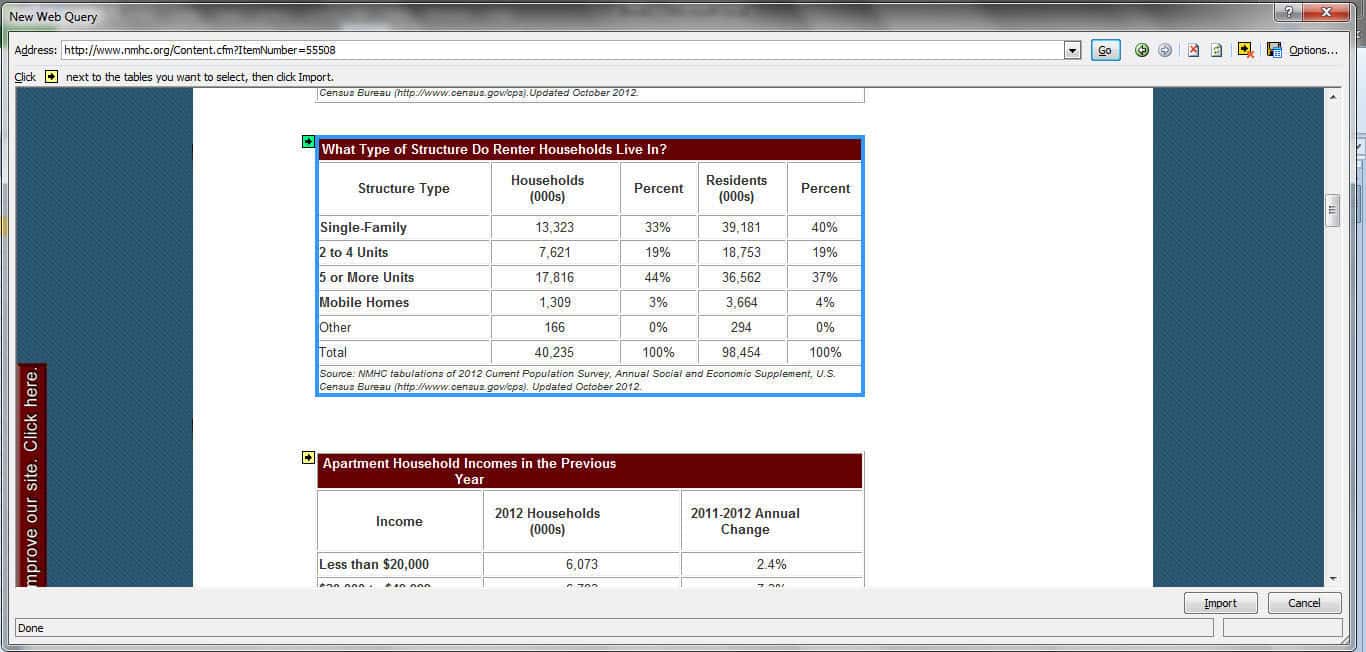Click into the Address URL field

[x=560, y=50]
